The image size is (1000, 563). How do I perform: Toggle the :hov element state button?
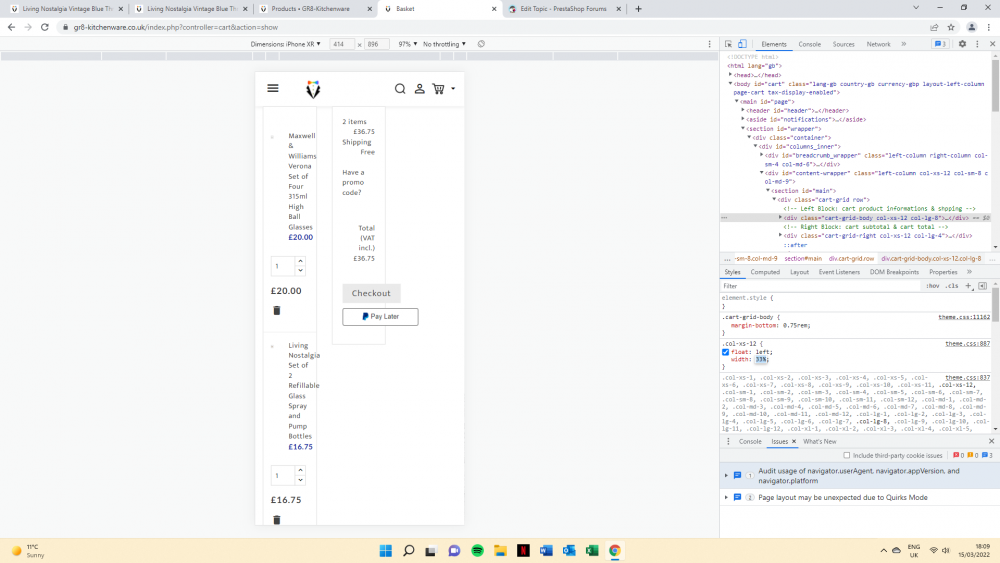point(933,286)
